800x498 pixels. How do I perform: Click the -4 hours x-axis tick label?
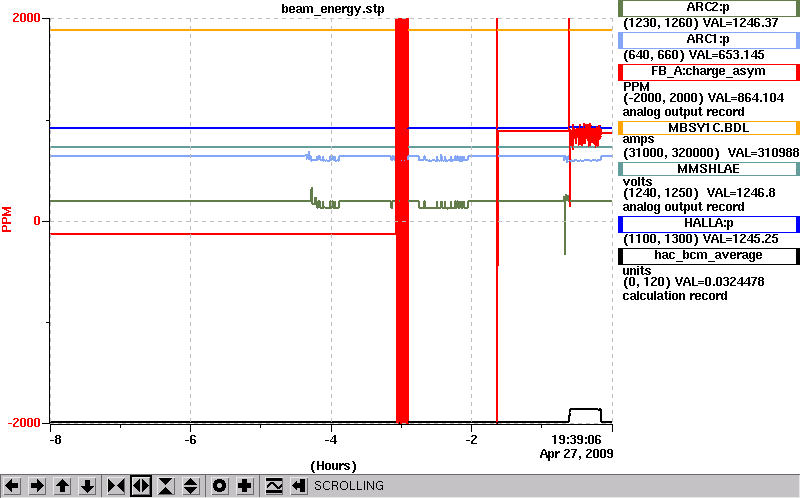click(x=331, y=440)
